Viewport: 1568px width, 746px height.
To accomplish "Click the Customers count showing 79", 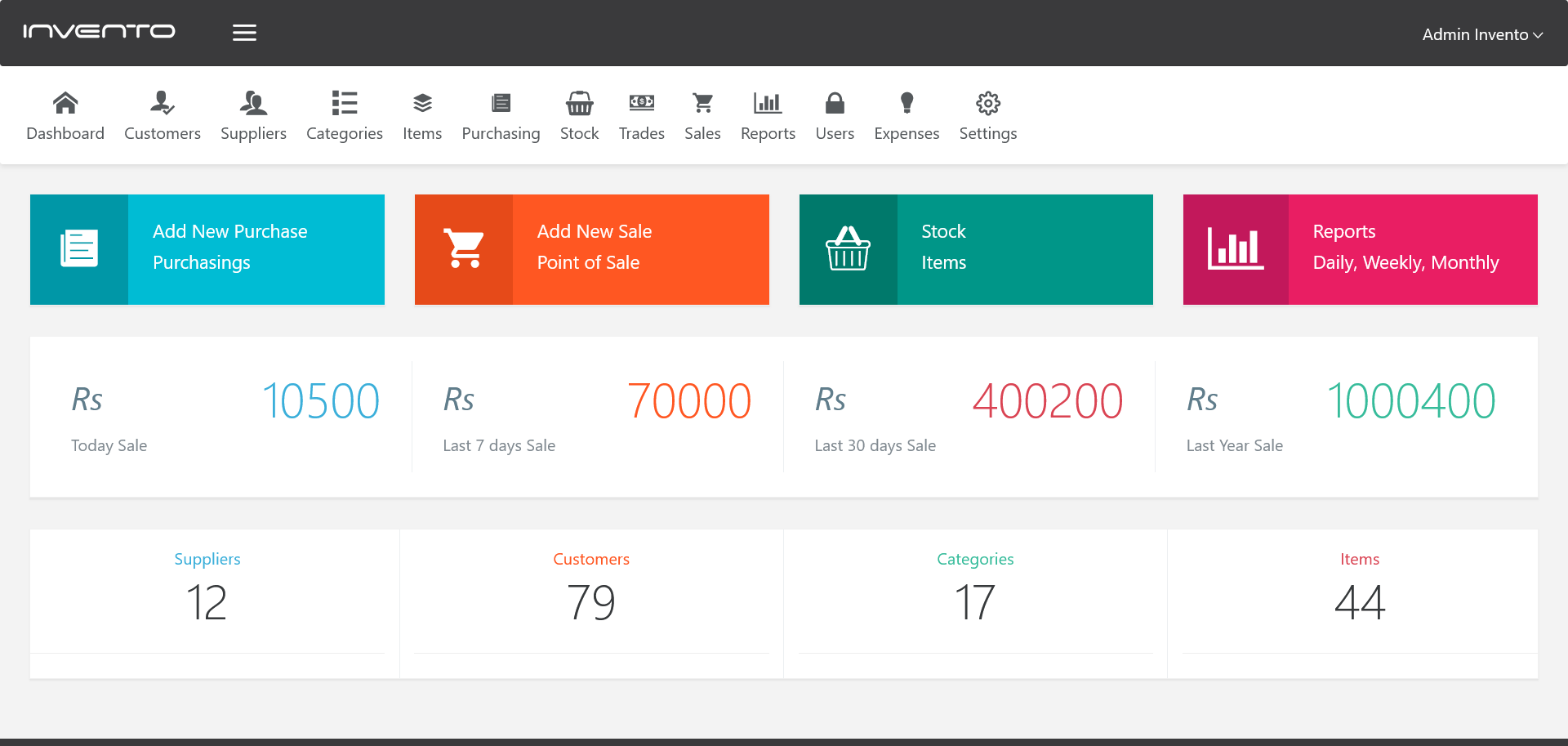I will [x=591, y=602].
